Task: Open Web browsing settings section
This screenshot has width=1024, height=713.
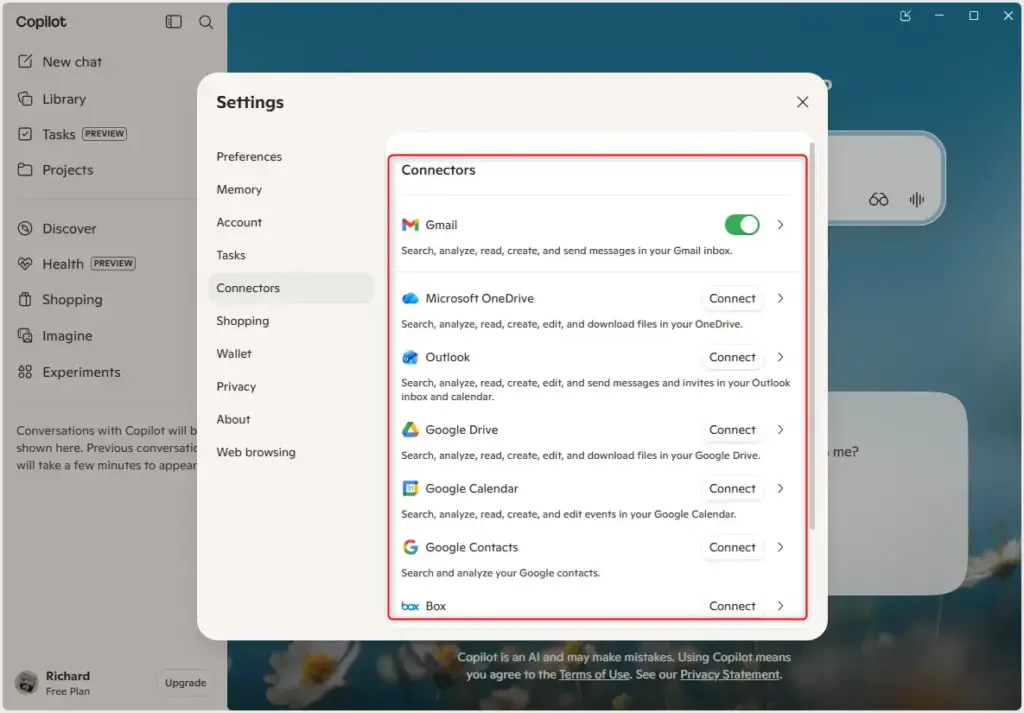Action: 291,452
